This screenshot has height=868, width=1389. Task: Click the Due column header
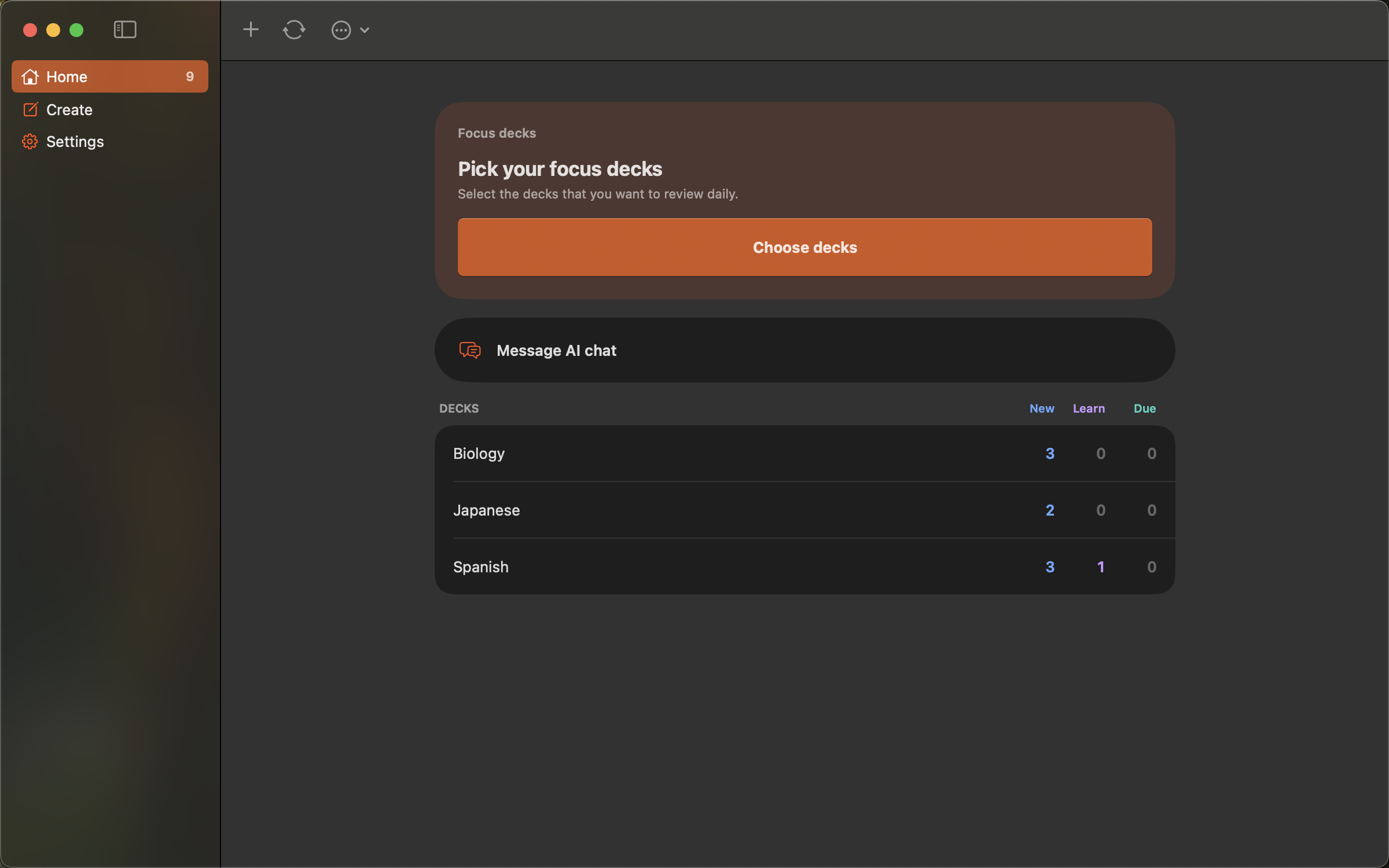pos(1145,408)
